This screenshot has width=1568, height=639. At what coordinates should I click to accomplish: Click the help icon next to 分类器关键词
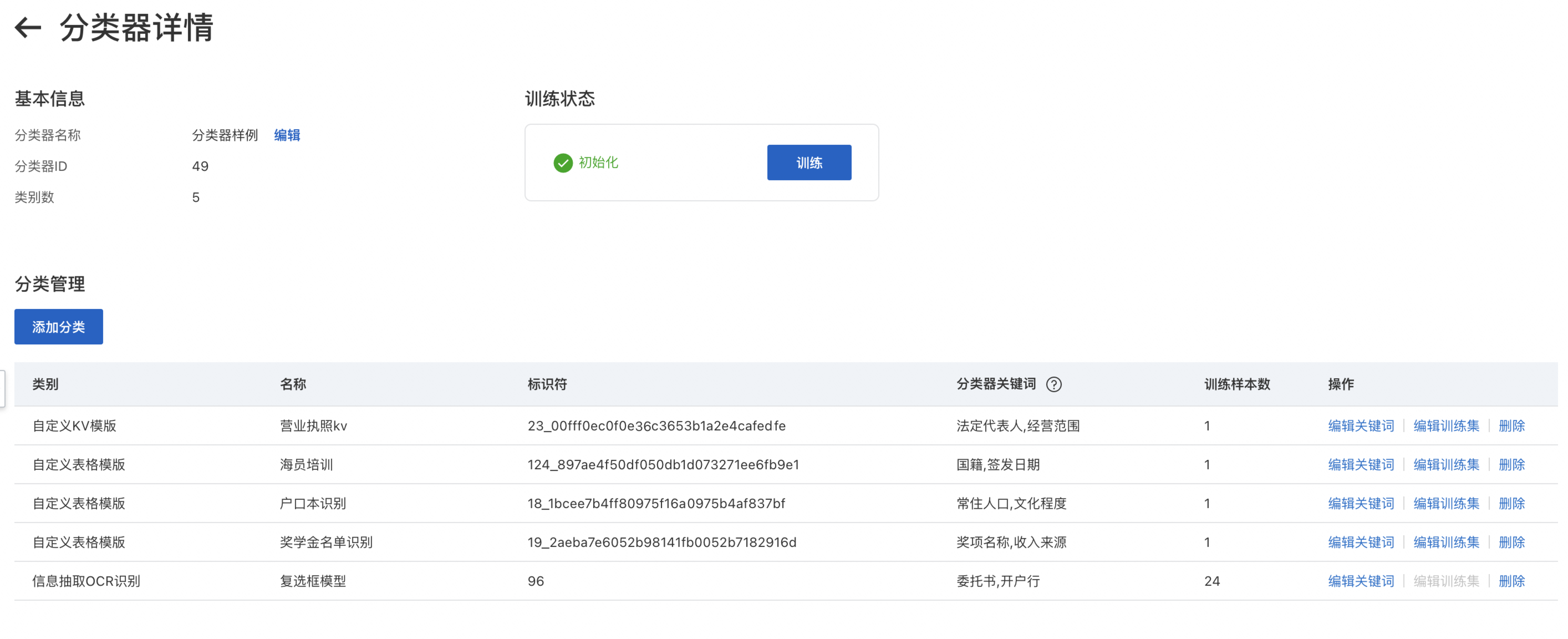(x=1054, y=384)
